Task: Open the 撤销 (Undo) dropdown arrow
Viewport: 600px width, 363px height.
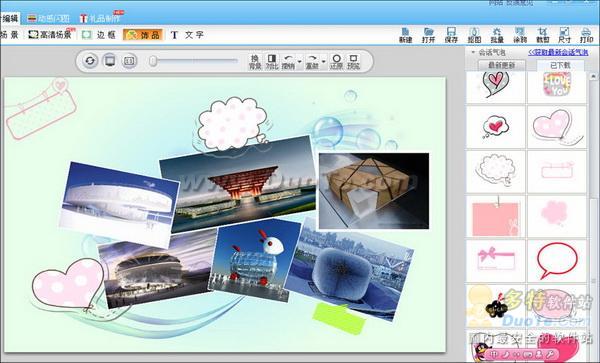Action: (299, 62)
